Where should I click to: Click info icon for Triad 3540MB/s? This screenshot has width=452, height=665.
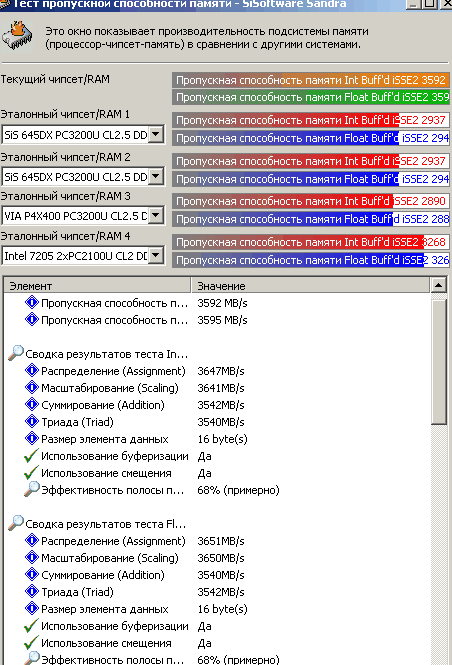(x=32, y=422)
